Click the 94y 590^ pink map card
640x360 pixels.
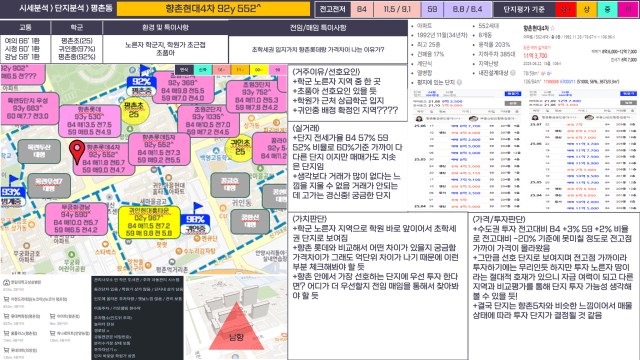click(76, 219)
